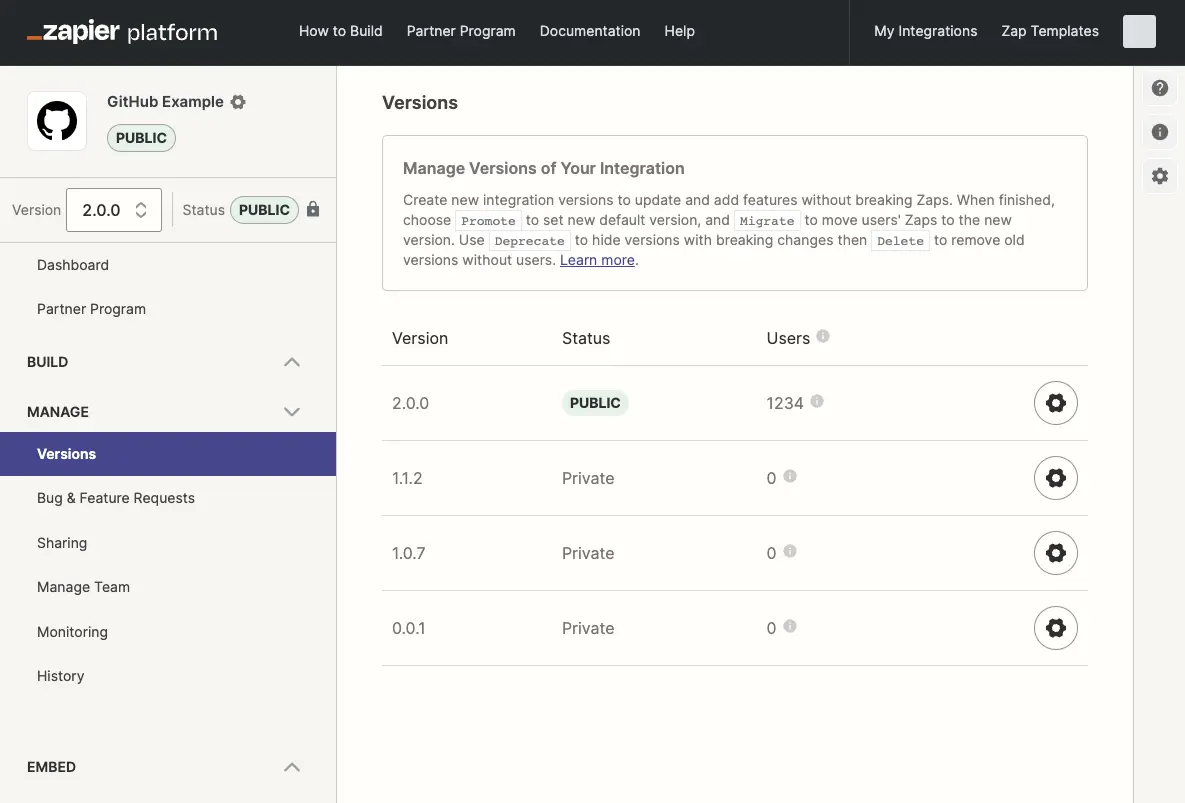Open Partner Program in the sidebar
The width and height of the screenshot is (1185, 803).
tap(91, 309)
